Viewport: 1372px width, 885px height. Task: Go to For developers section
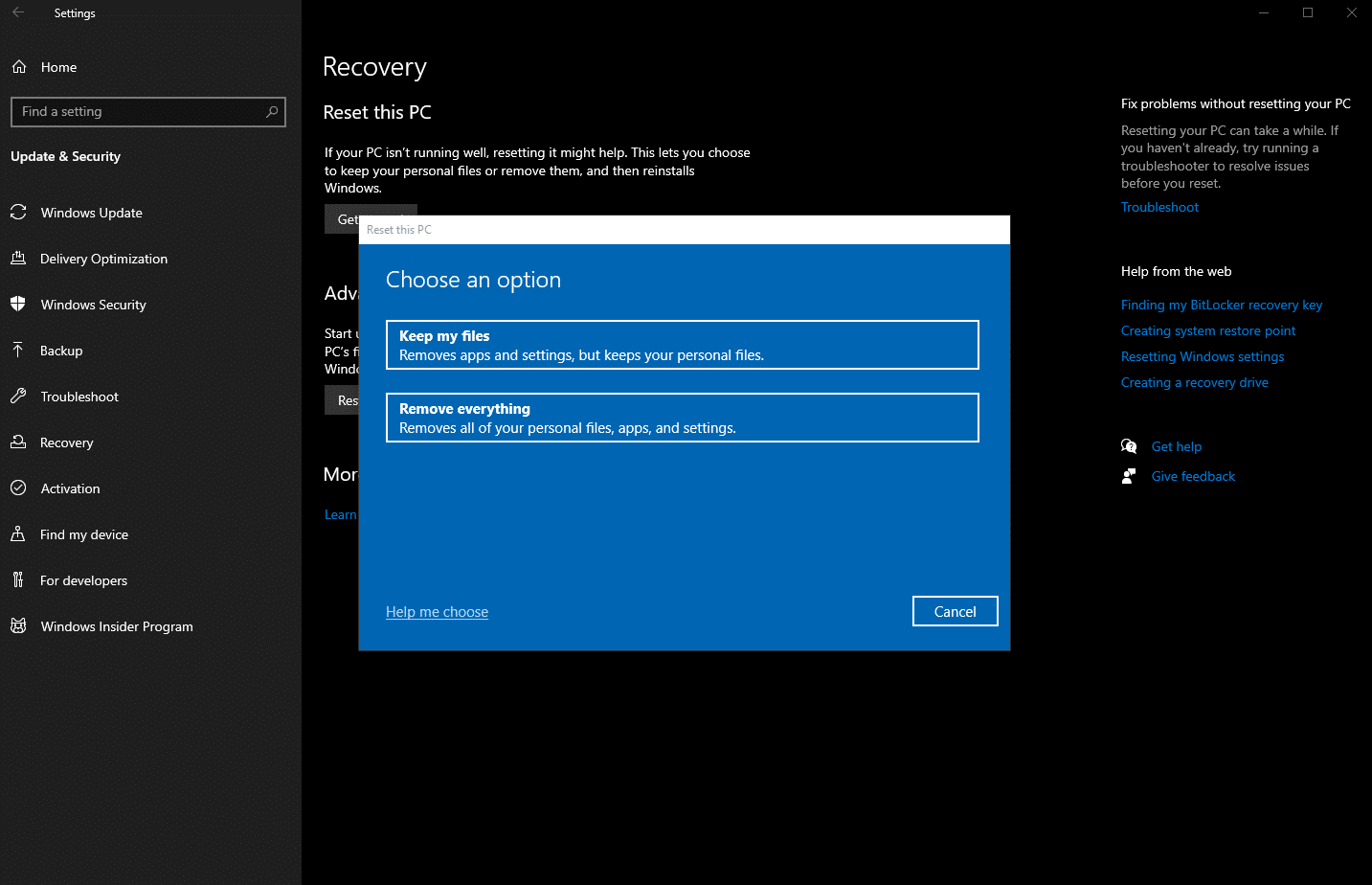pyautogui.click(x=83, y=580)
